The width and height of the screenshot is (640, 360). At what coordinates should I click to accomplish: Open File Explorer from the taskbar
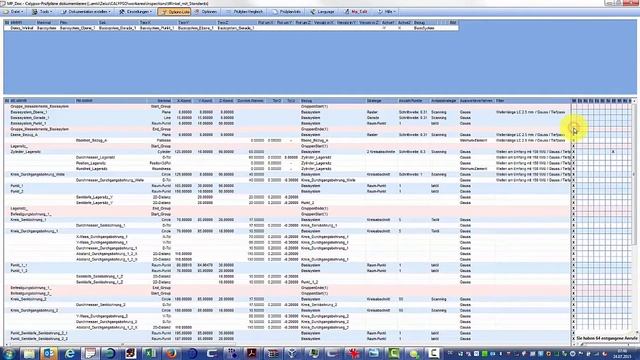point(29,353)
